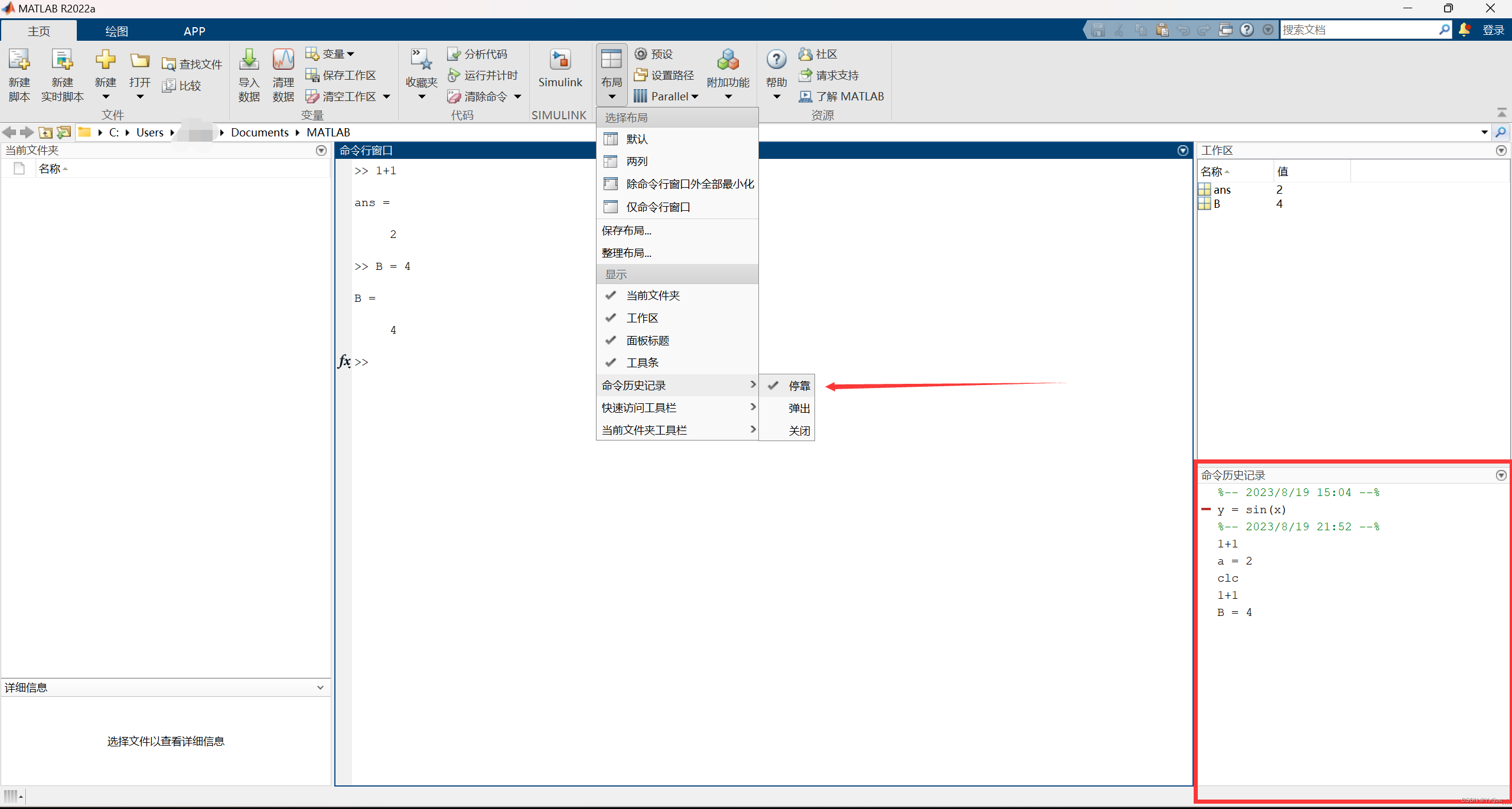Click the 布局 layout button
Screen dimensions: 1512x809
[x=612, y=74]
